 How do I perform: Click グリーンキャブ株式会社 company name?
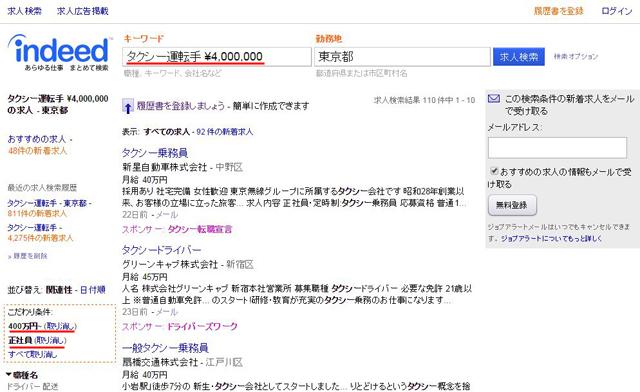coord(170,265)
